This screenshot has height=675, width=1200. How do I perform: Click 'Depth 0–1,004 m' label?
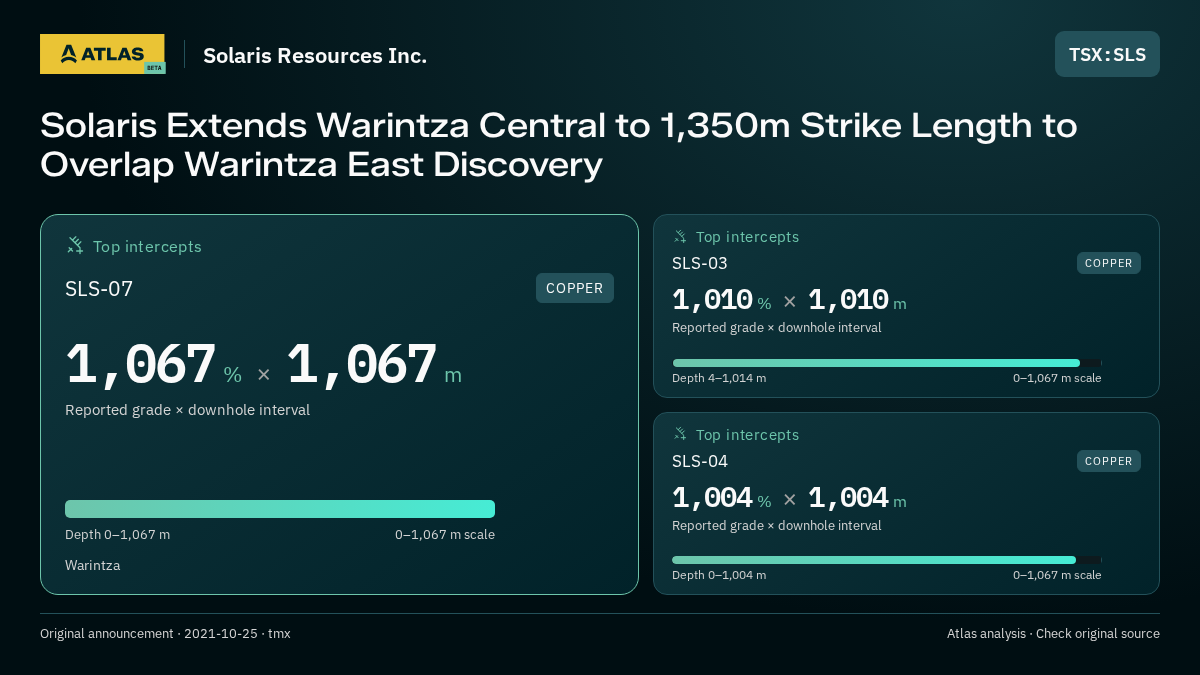pyautogui.click(x=719, y=575)
